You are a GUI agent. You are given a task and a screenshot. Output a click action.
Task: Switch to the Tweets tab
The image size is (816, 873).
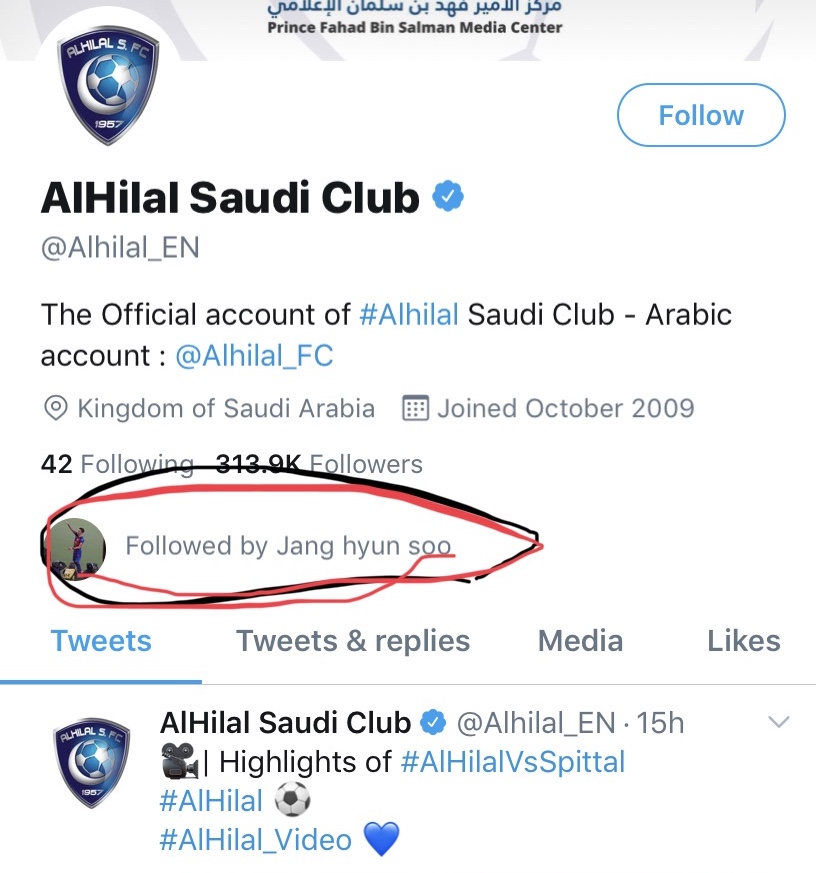[101, 641]
